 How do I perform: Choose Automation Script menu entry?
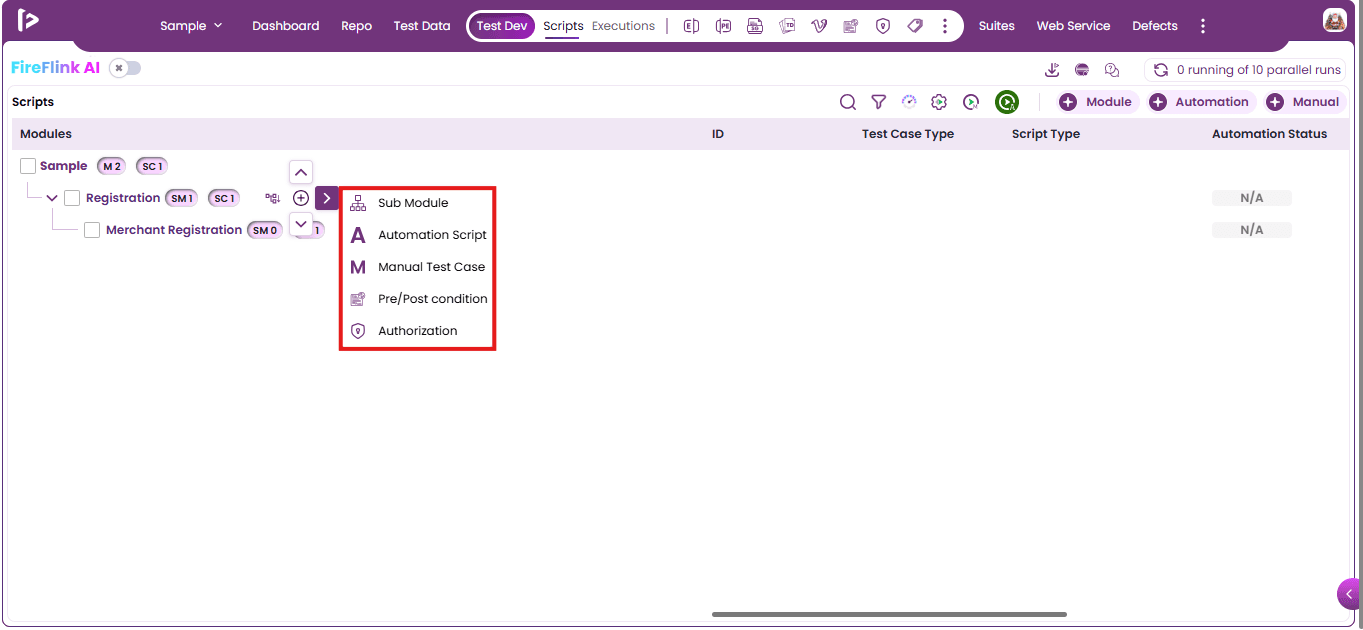pyautogui.click(x=418, y=235)
